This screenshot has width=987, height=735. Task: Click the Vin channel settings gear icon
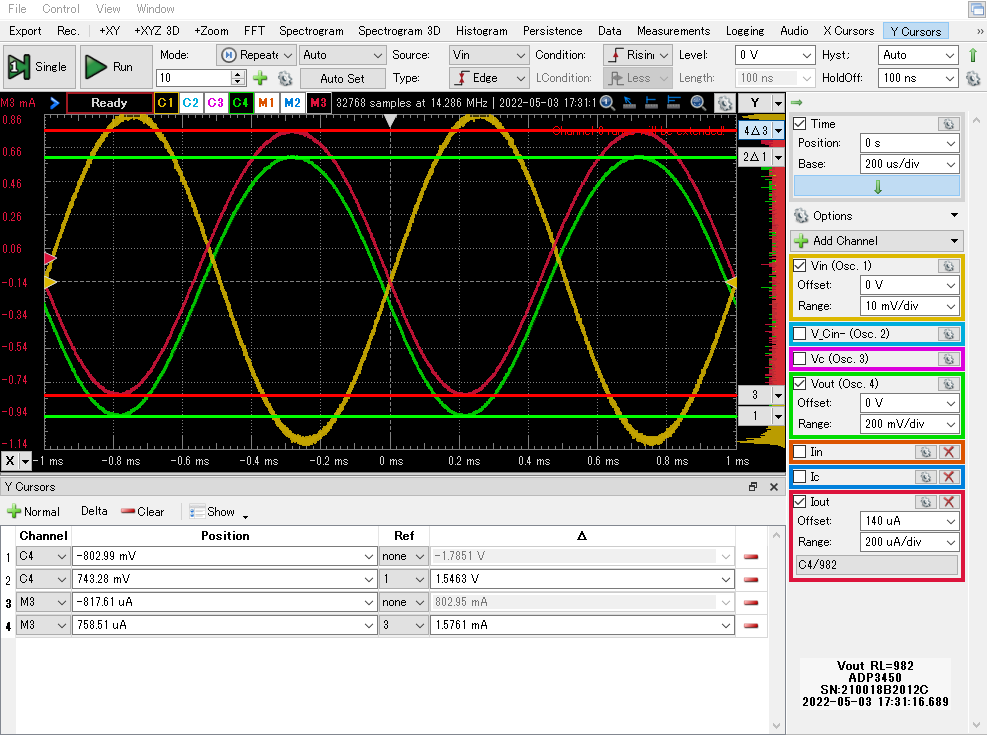(948, 266)
